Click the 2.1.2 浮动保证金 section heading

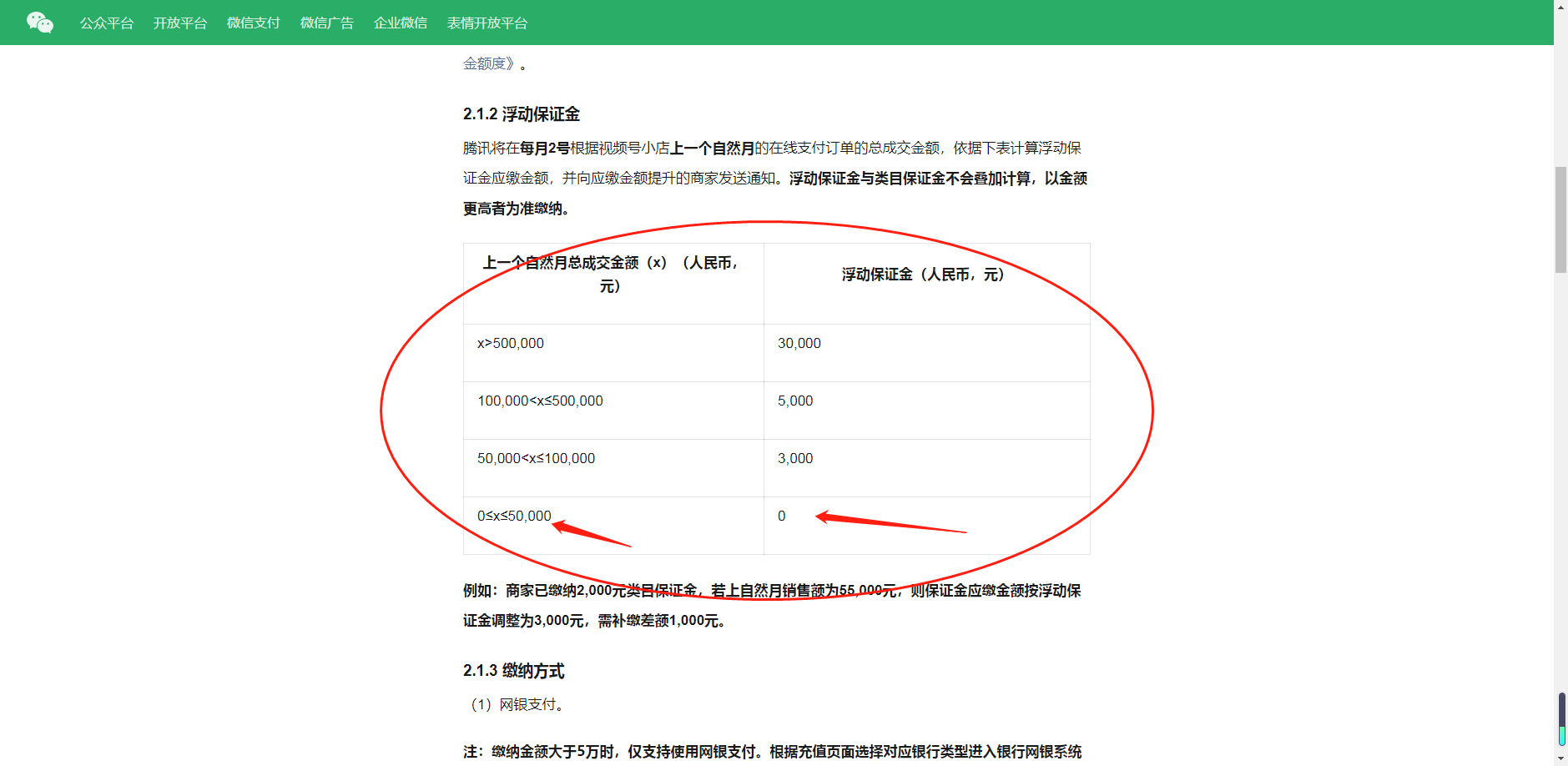coord(522,114)
